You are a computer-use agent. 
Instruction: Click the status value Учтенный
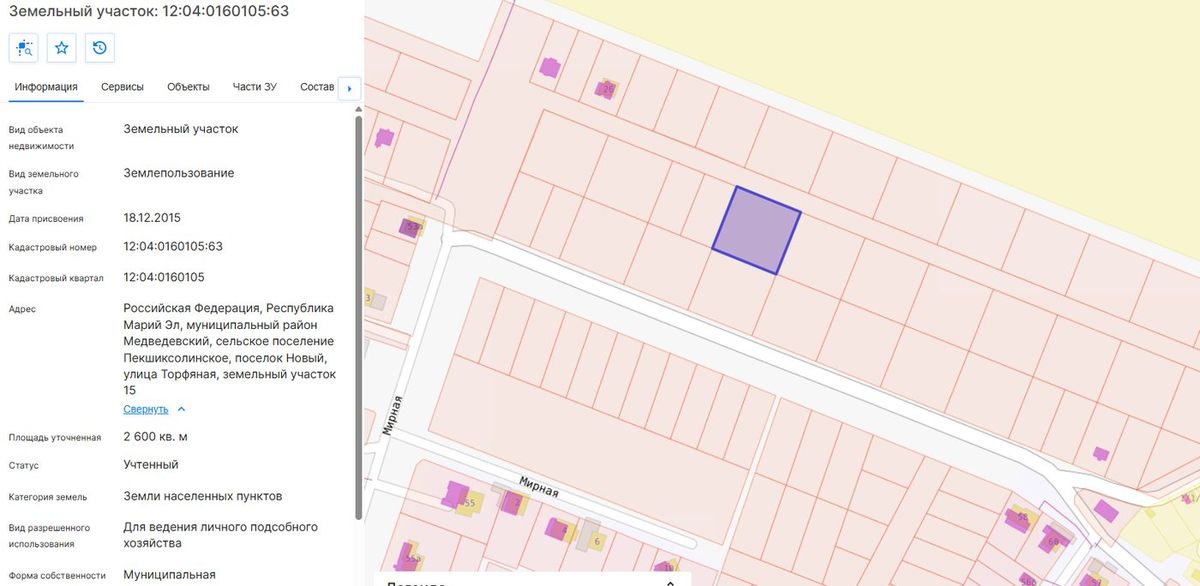tap(151, 465)
